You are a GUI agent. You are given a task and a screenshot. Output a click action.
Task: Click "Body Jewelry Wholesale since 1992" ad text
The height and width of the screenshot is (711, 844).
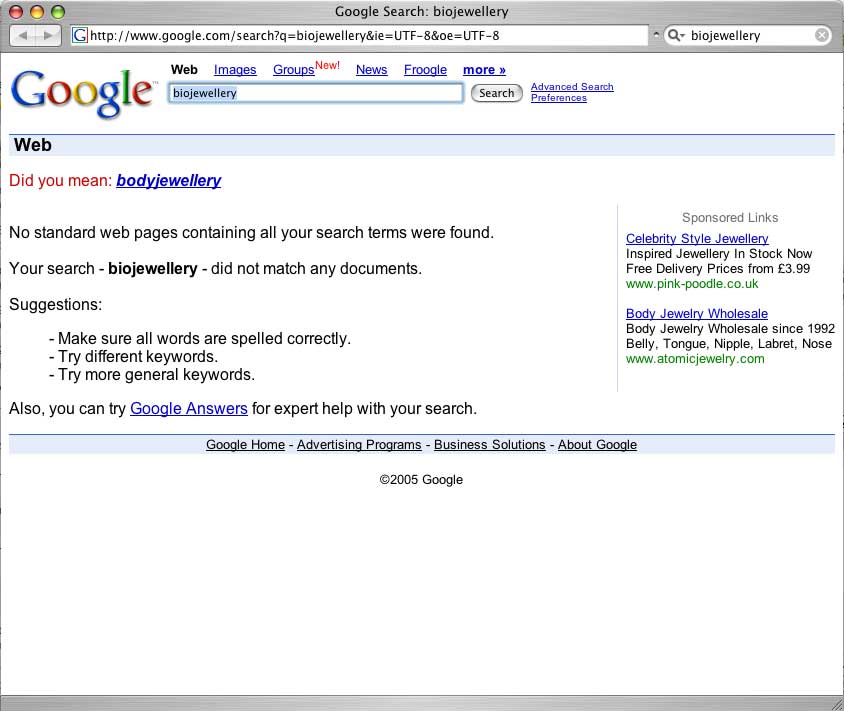[730, 328]
